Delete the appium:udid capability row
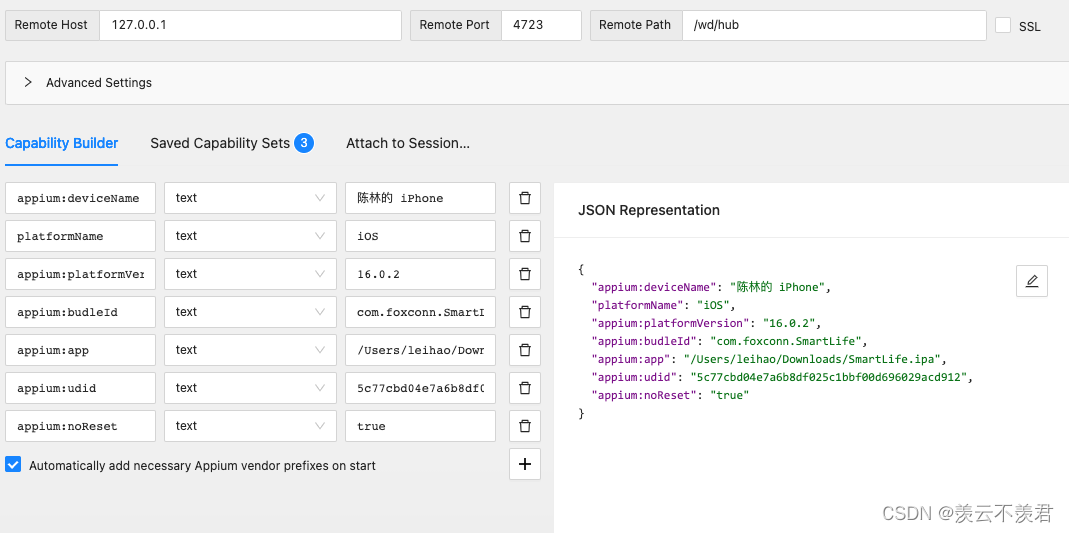The image size is (1069, 533). coord(525,388)
